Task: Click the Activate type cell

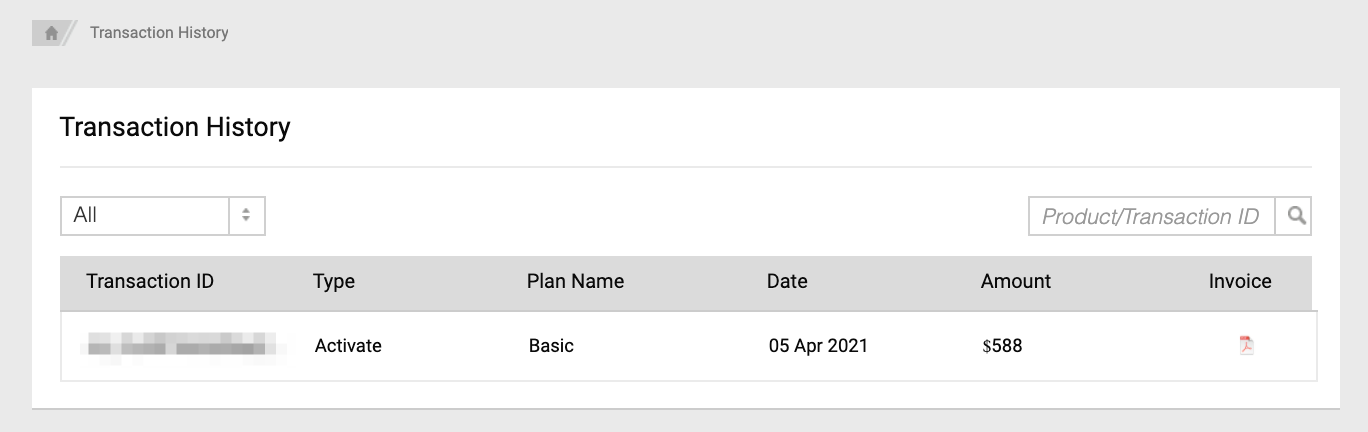Action: tap(348, 346)
